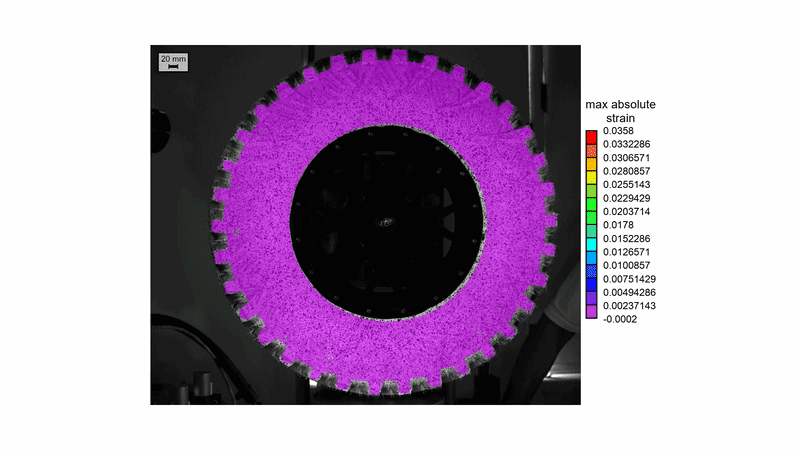Pick the solid red swatch atop the legend
The width and height of the screenshot is (800, 450).
(x=591, y=137)
